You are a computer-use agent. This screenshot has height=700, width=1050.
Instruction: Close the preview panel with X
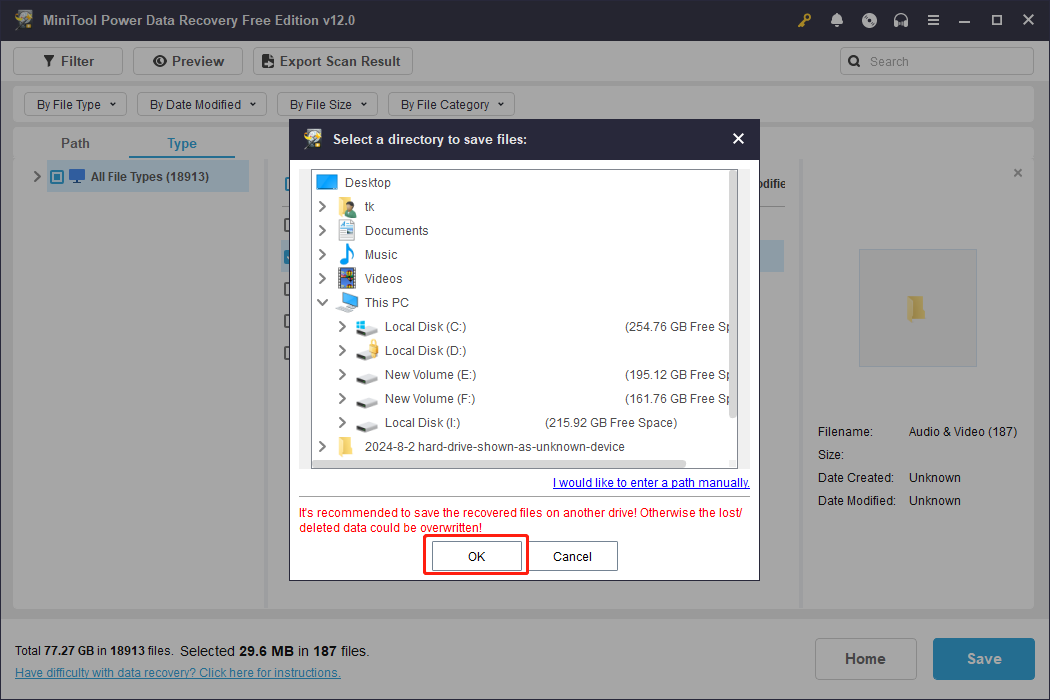(x=1018, y=173)
